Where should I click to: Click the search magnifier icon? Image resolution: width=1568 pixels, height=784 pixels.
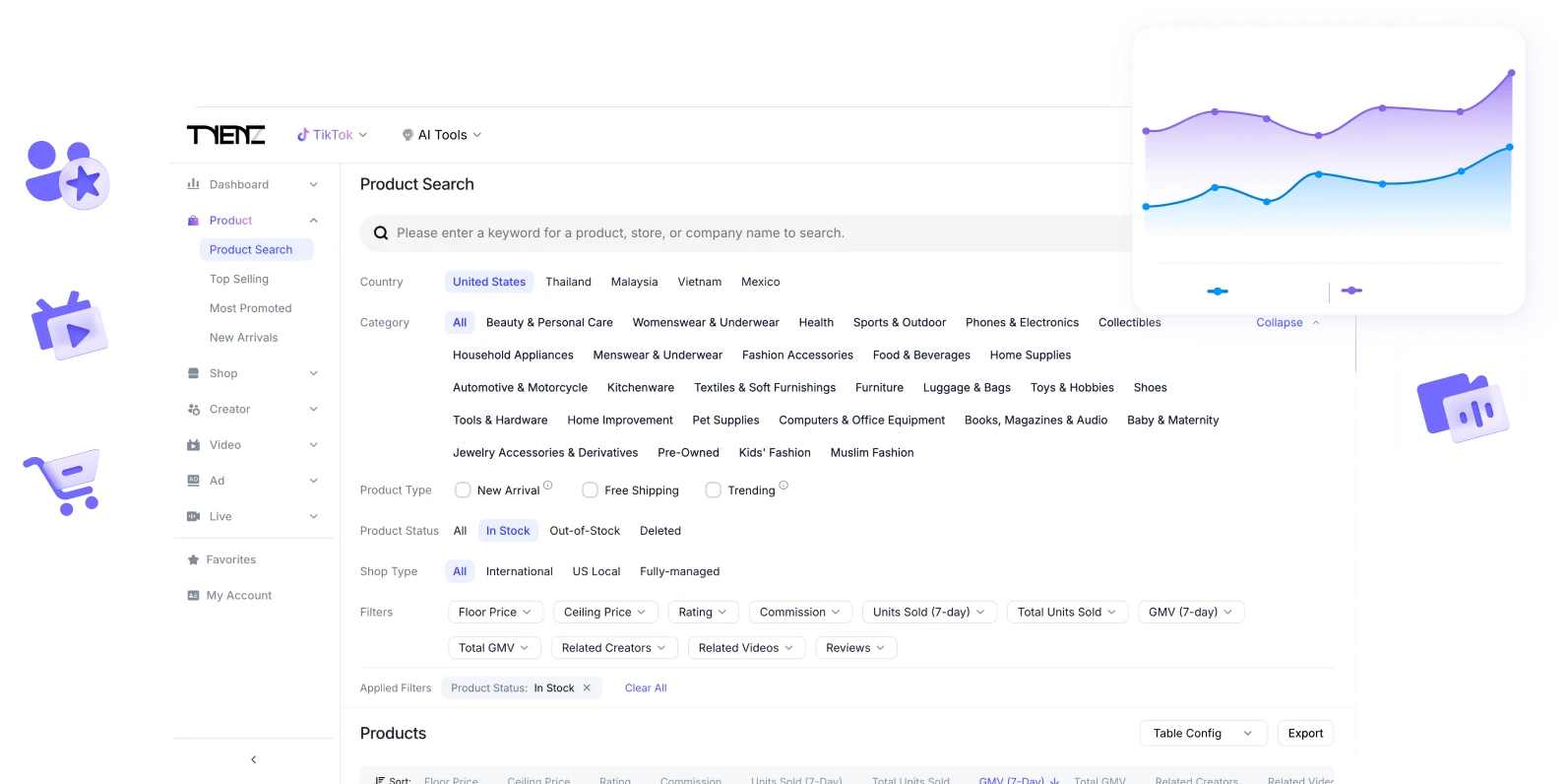(381, 233)
